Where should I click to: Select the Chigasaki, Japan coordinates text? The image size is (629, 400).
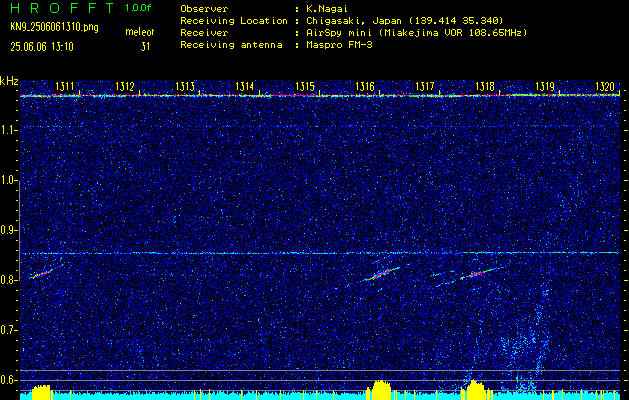click(404, 20)
